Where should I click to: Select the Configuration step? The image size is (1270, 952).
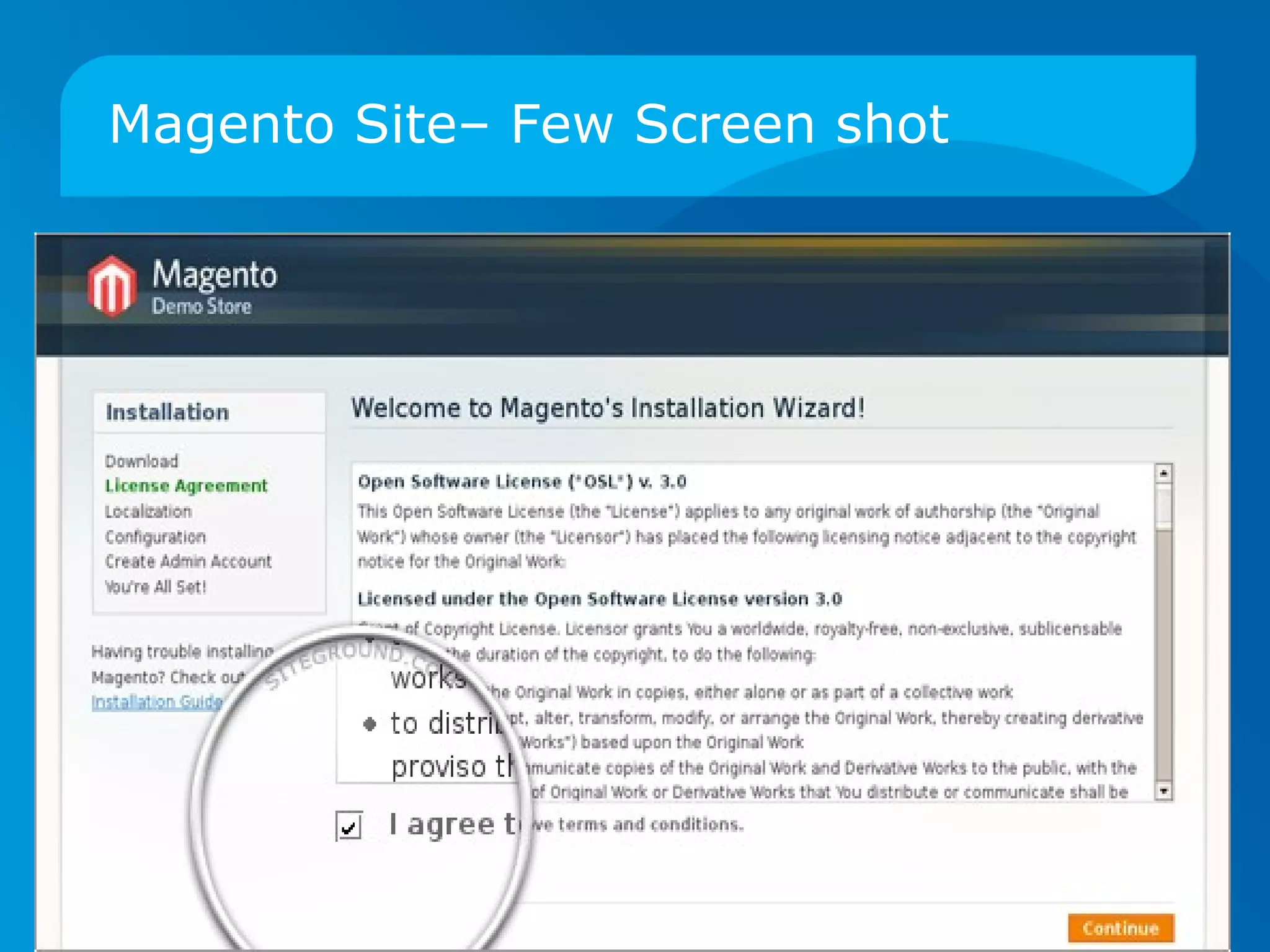coord(155,537)
